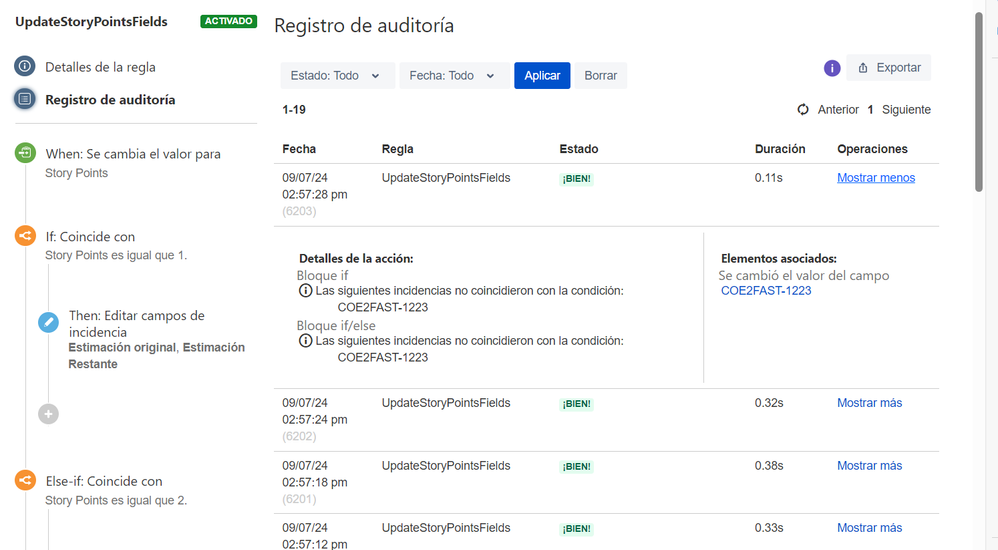The width and height of the screenshot is (998, 550).
Task: Open the Detalles de la regla info icon
Action: click(x=25, y=66)
